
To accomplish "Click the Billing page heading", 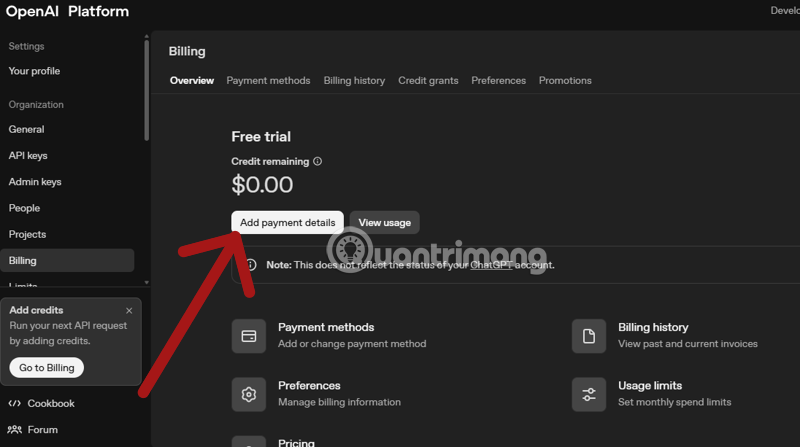I will (187, 52).
